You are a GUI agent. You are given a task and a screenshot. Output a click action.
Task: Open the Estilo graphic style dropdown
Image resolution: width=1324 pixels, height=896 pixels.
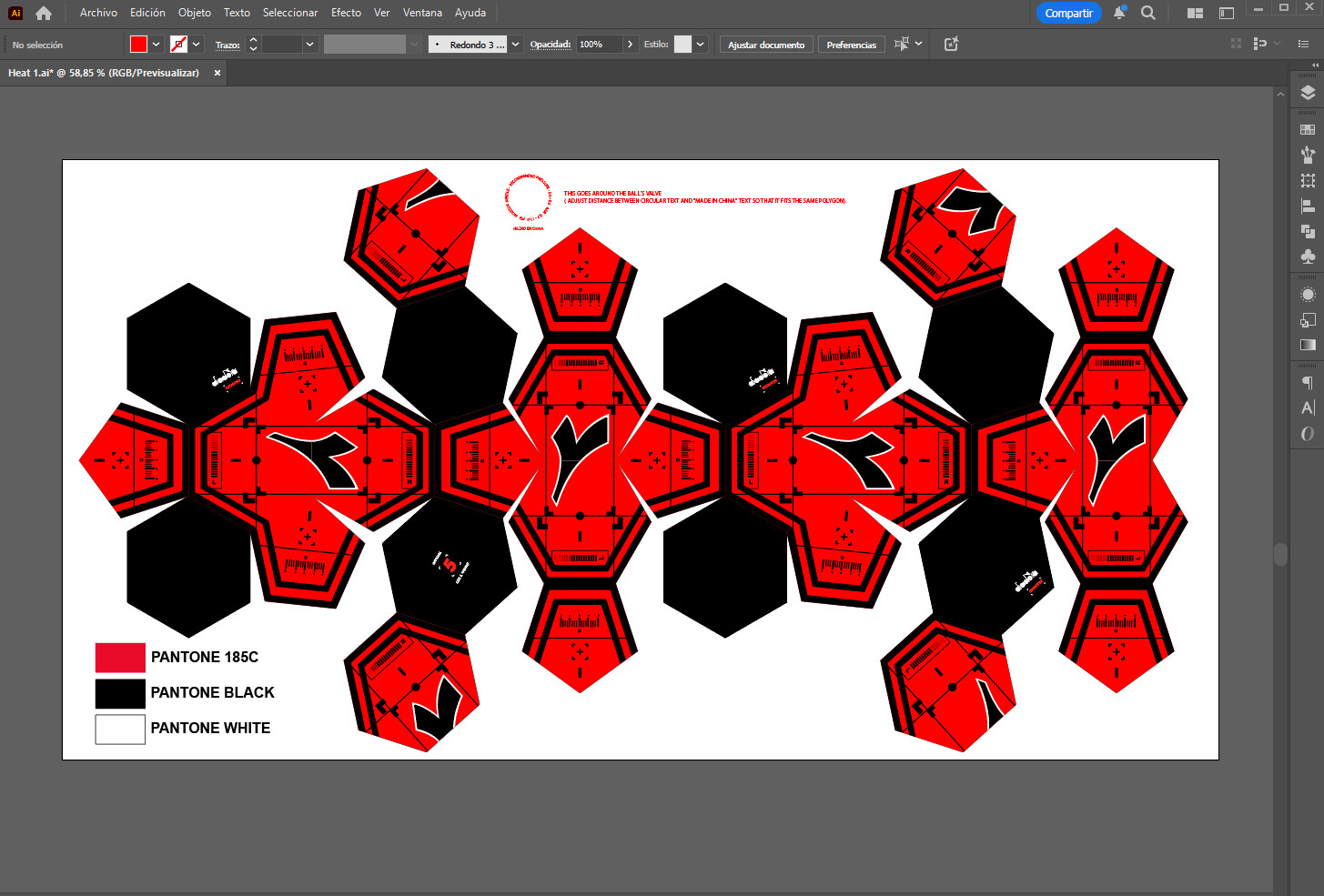[x=701, y=44]
